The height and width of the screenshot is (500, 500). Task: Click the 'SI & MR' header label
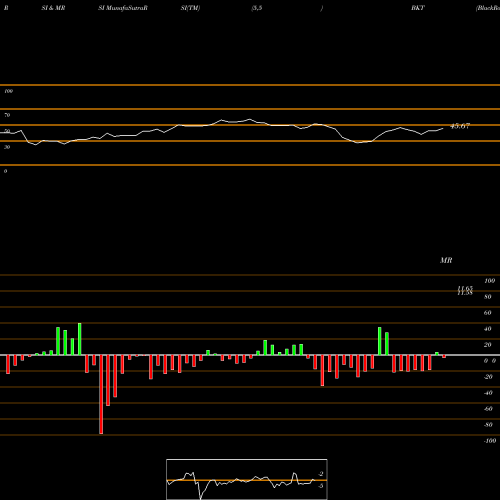click(53, 8)
